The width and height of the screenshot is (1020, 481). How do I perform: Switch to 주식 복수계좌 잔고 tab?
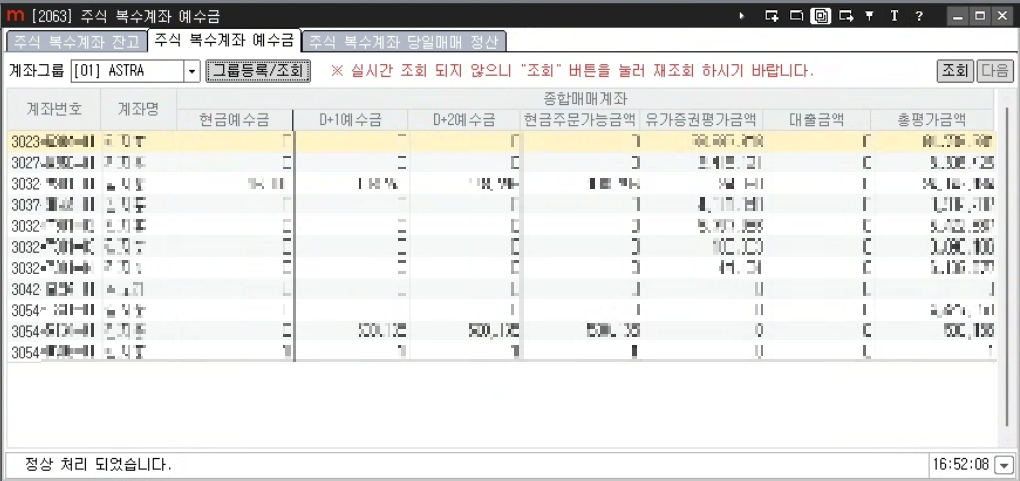[x=75, y=42]
